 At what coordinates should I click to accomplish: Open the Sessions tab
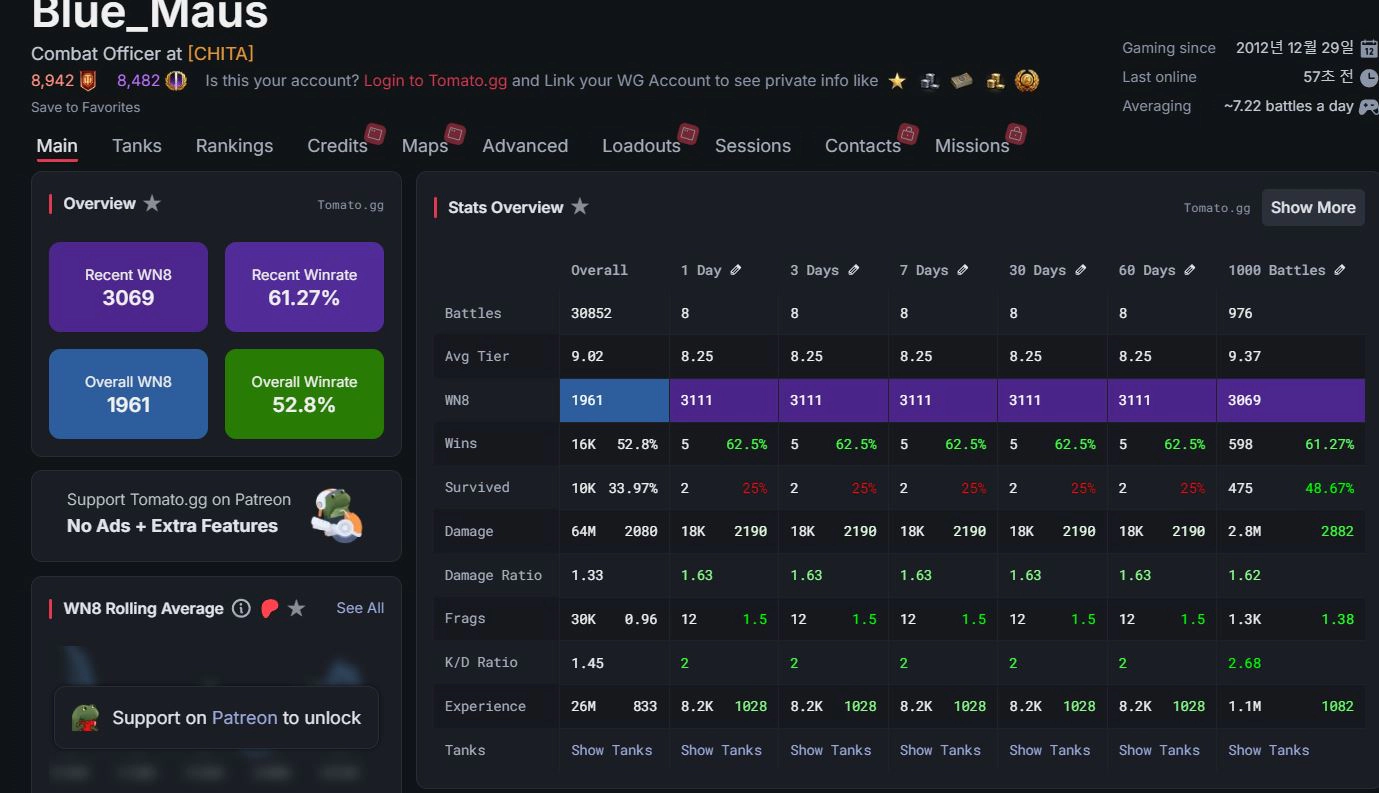[x=753, y=146]
